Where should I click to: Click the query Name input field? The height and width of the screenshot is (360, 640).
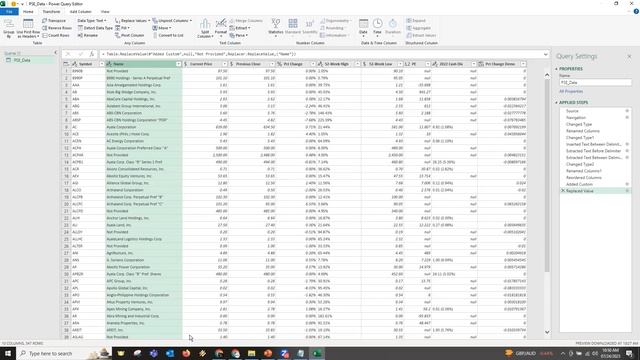[595, 82]
